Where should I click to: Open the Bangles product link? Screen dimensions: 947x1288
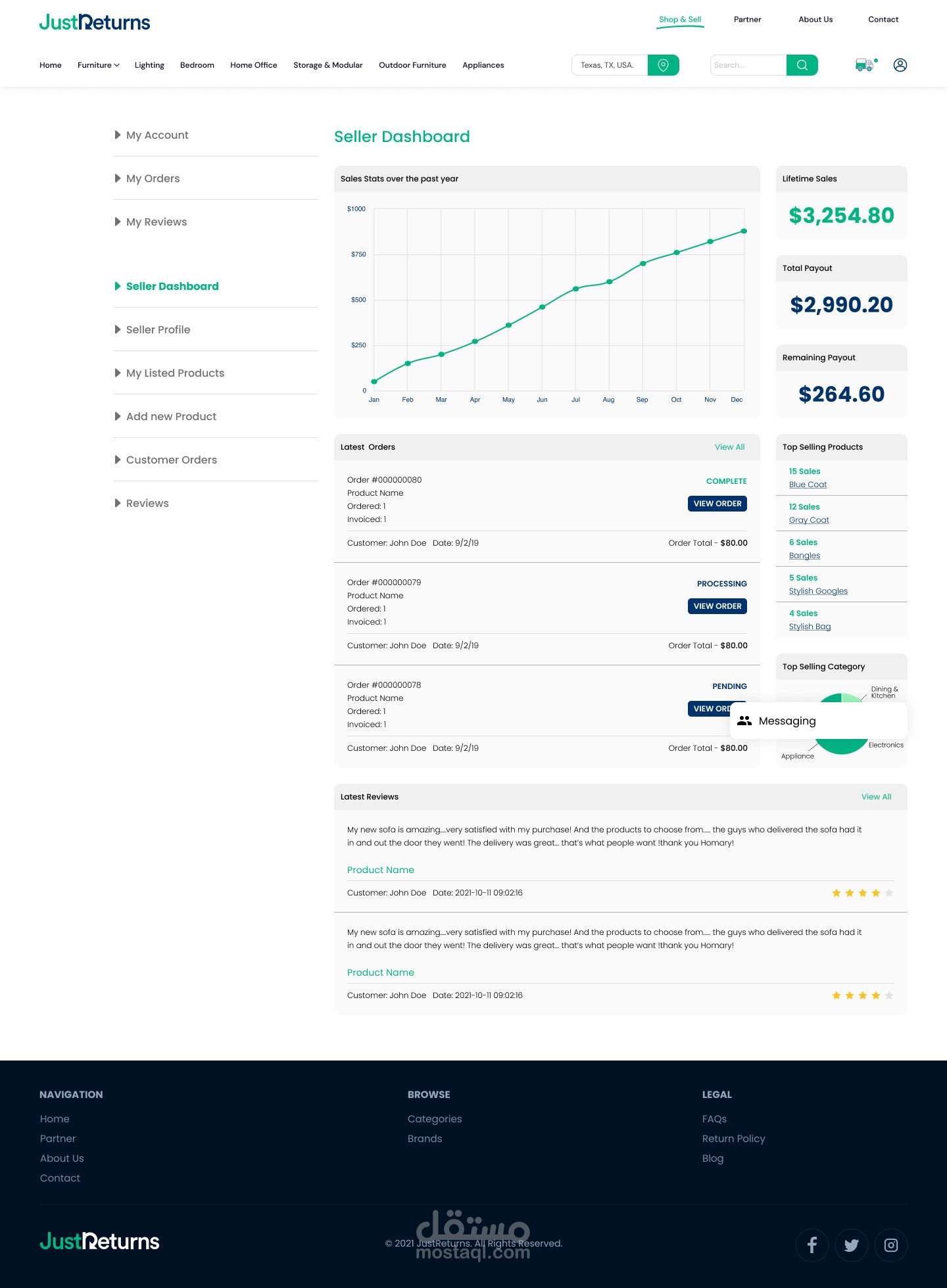point(804,556)
